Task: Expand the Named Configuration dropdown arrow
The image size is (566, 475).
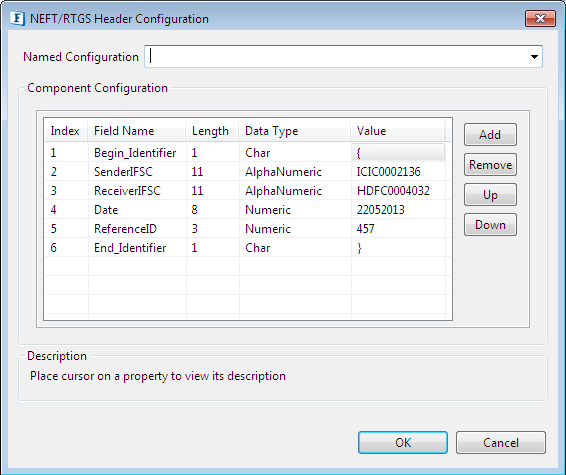Action: point(534,57)
